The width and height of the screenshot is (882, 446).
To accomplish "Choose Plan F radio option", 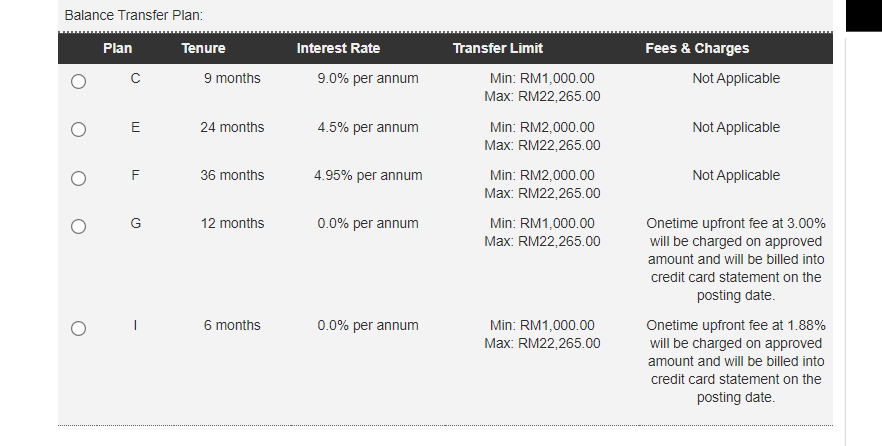I will pos(78,178).
